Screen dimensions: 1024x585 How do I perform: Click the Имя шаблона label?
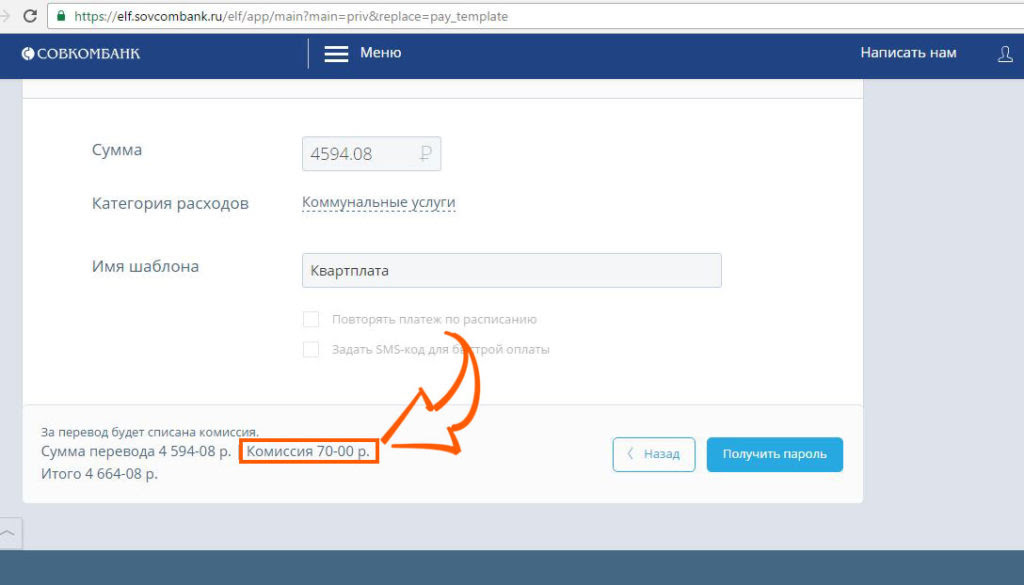(x=145, y=266)
